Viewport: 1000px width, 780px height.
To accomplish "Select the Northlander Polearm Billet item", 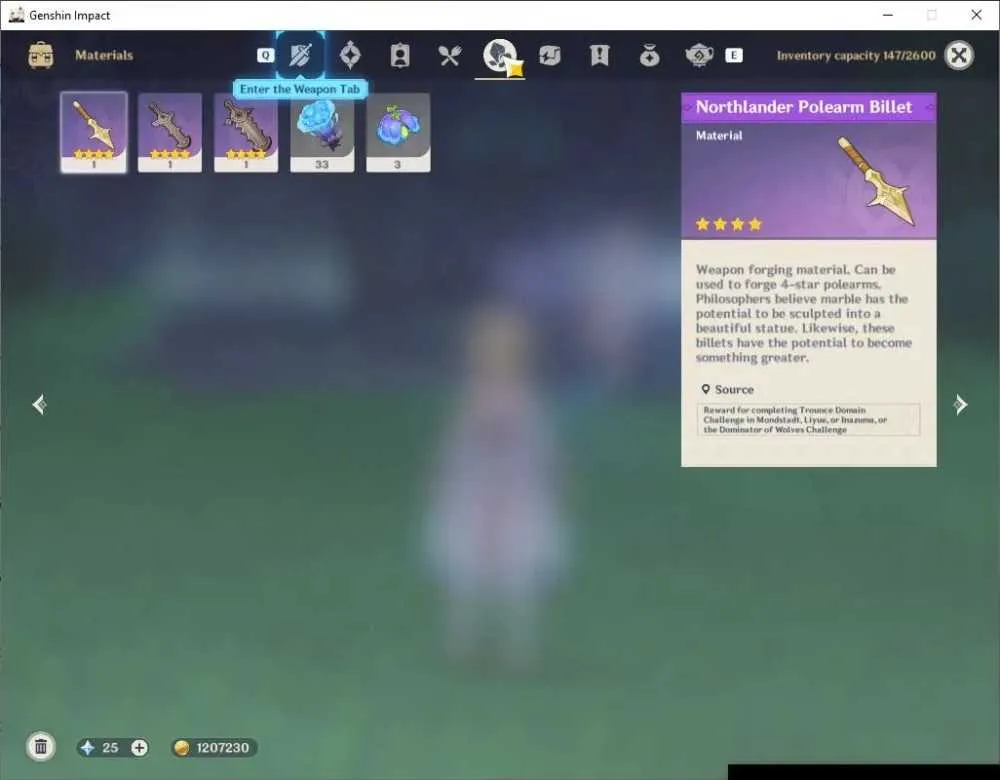I will click(94, 132).
